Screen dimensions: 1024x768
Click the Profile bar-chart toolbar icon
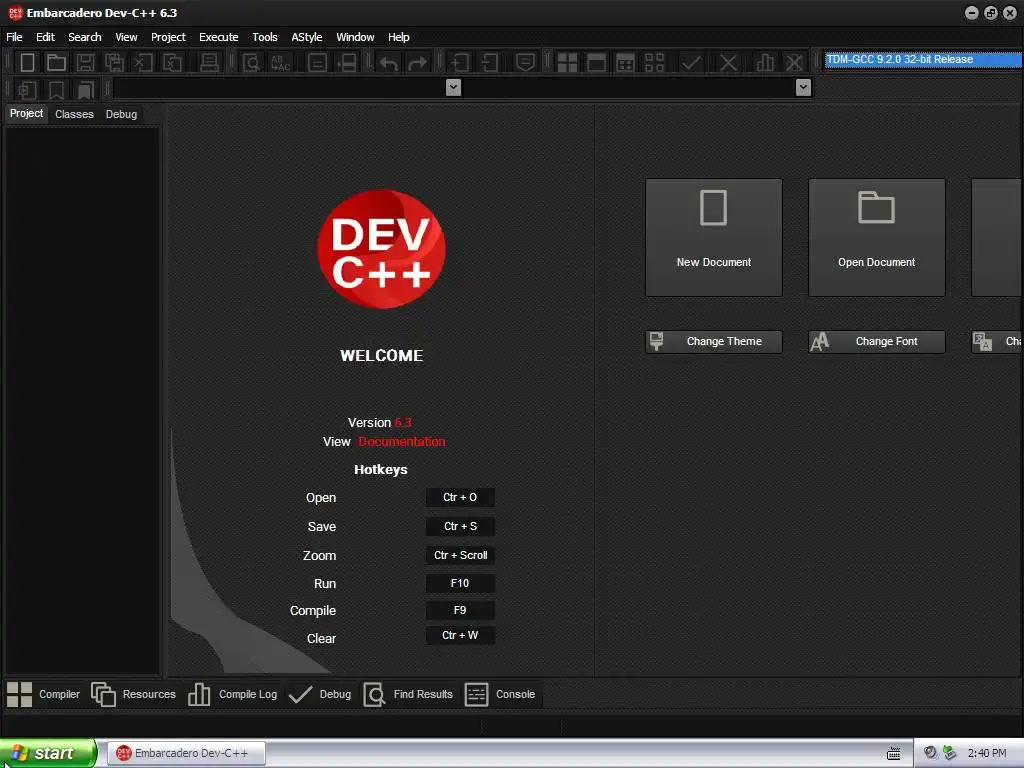(x=765, y=63)
